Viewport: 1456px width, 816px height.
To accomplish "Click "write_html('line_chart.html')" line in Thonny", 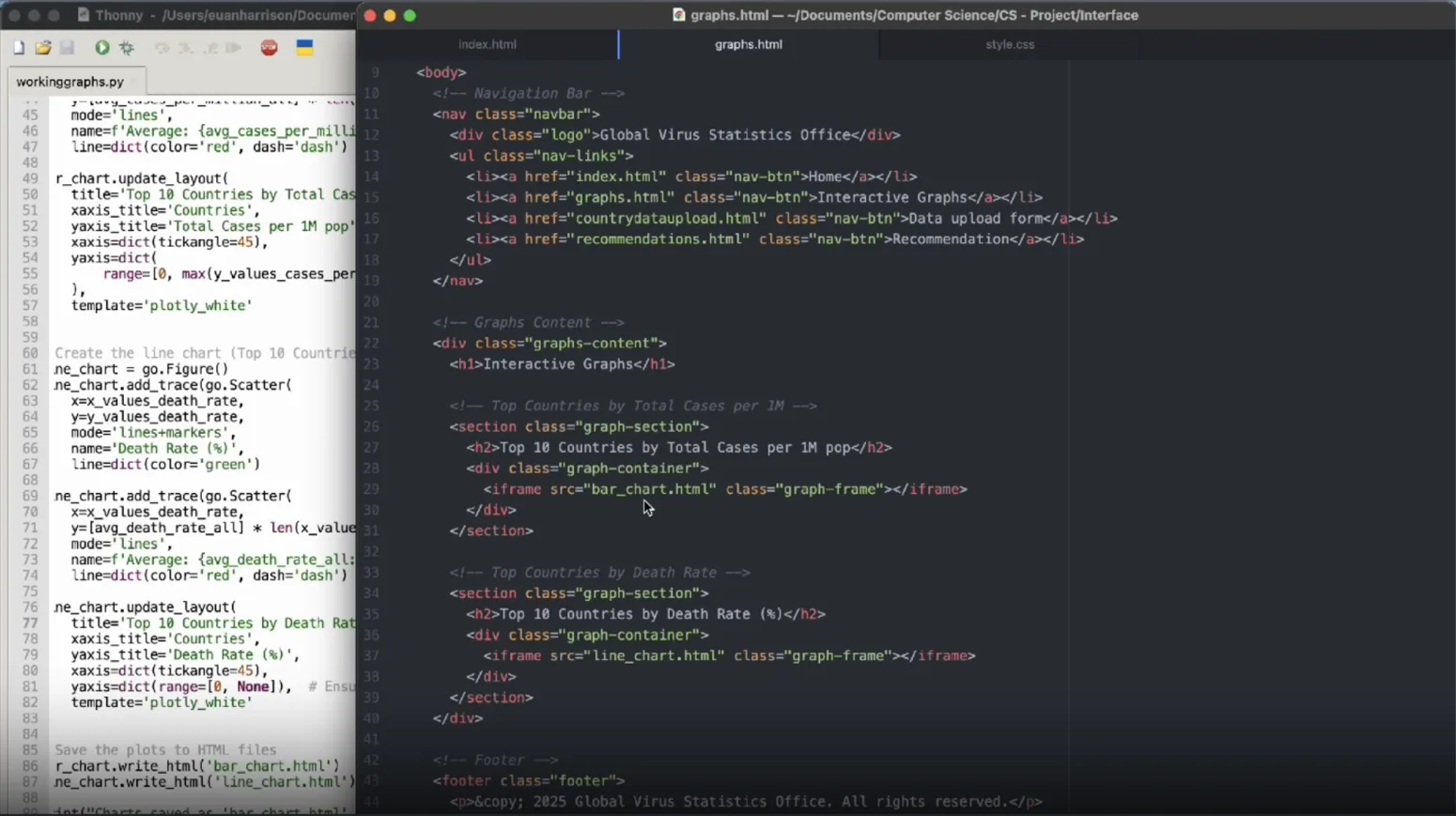I will pos(205,782).
